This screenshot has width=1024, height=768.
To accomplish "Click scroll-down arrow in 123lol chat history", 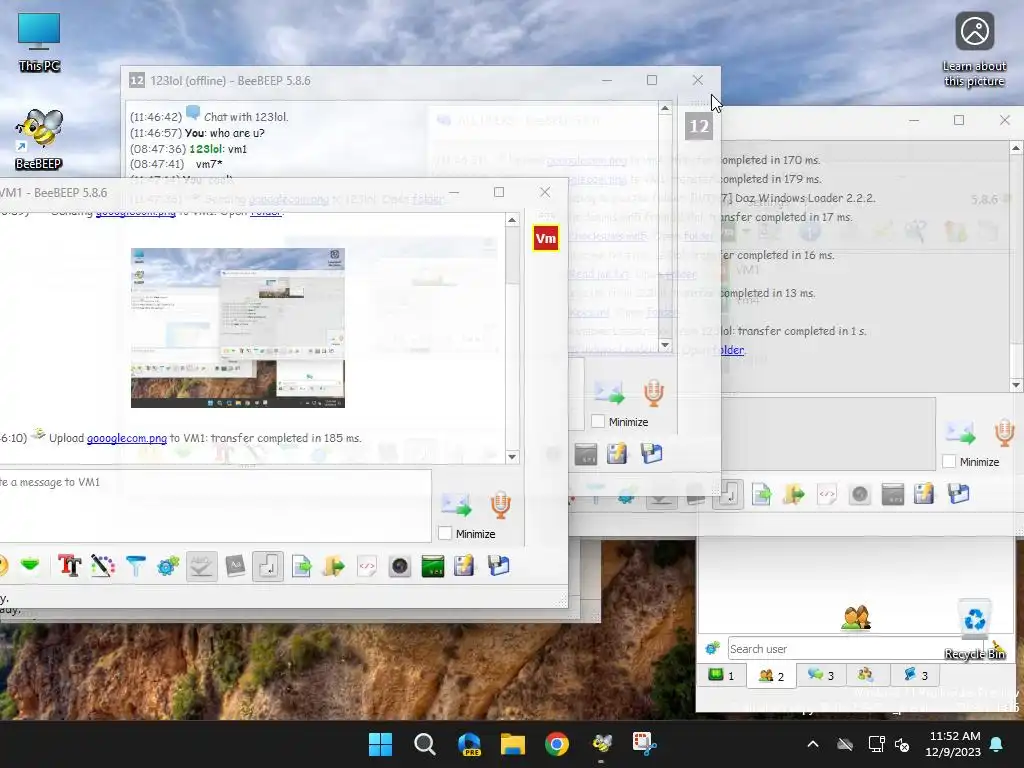I will (665, 345).
